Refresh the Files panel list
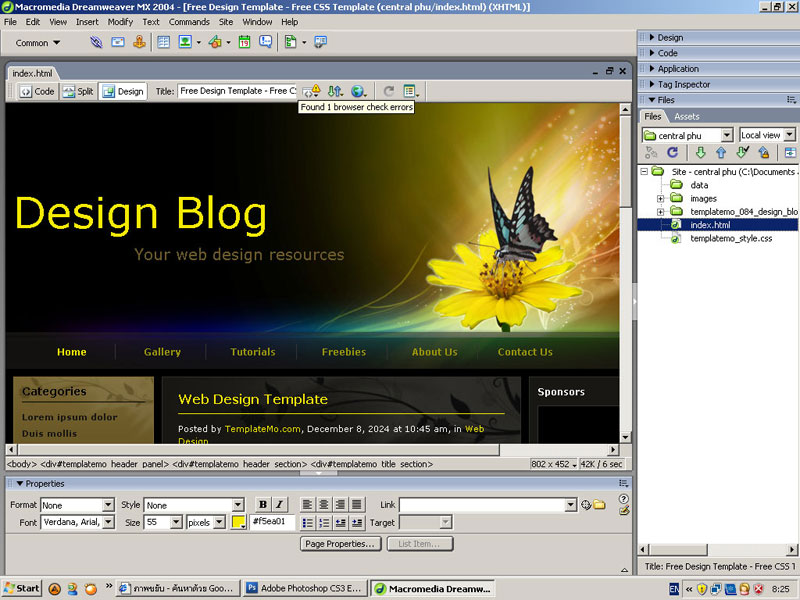Screen dimensions: 800x600 click(672, 152)
